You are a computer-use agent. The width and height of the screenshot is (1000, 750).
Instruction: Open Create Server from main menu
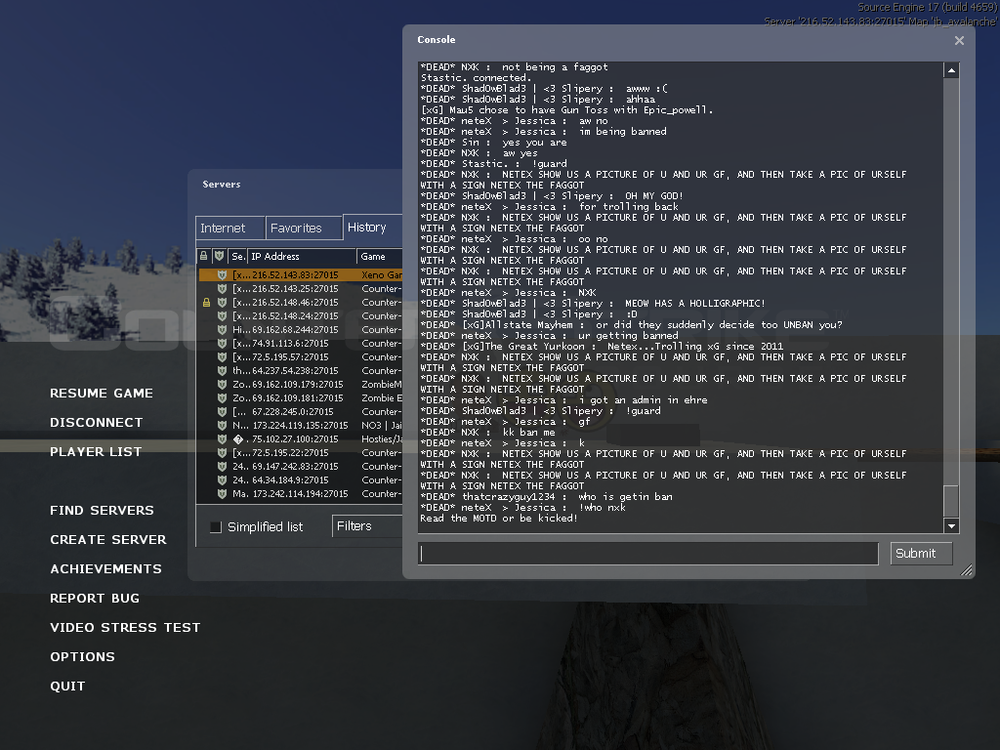(108, 540)
